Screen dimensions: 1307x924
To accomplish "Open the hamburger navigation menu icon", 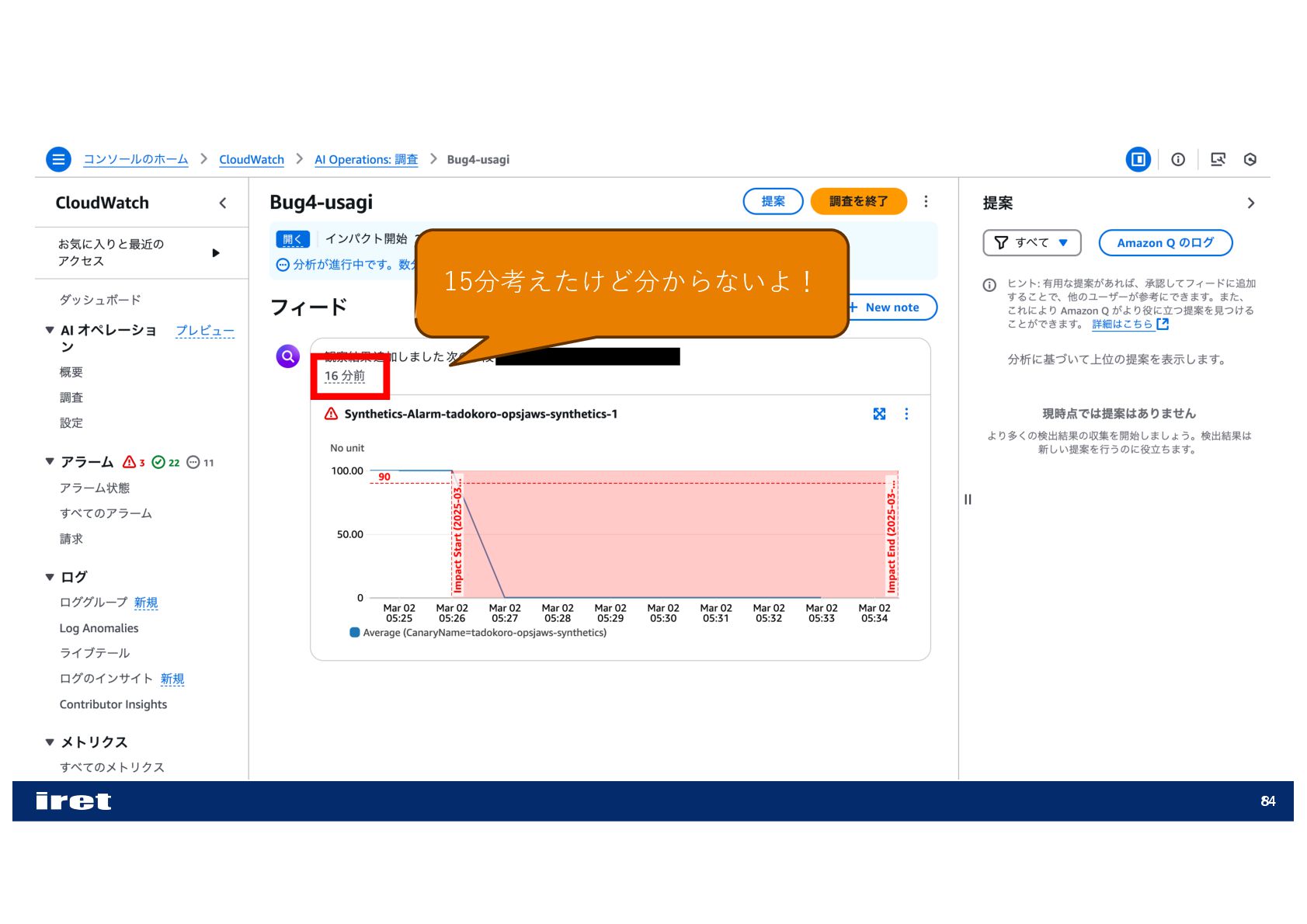I will click(58, 159).
